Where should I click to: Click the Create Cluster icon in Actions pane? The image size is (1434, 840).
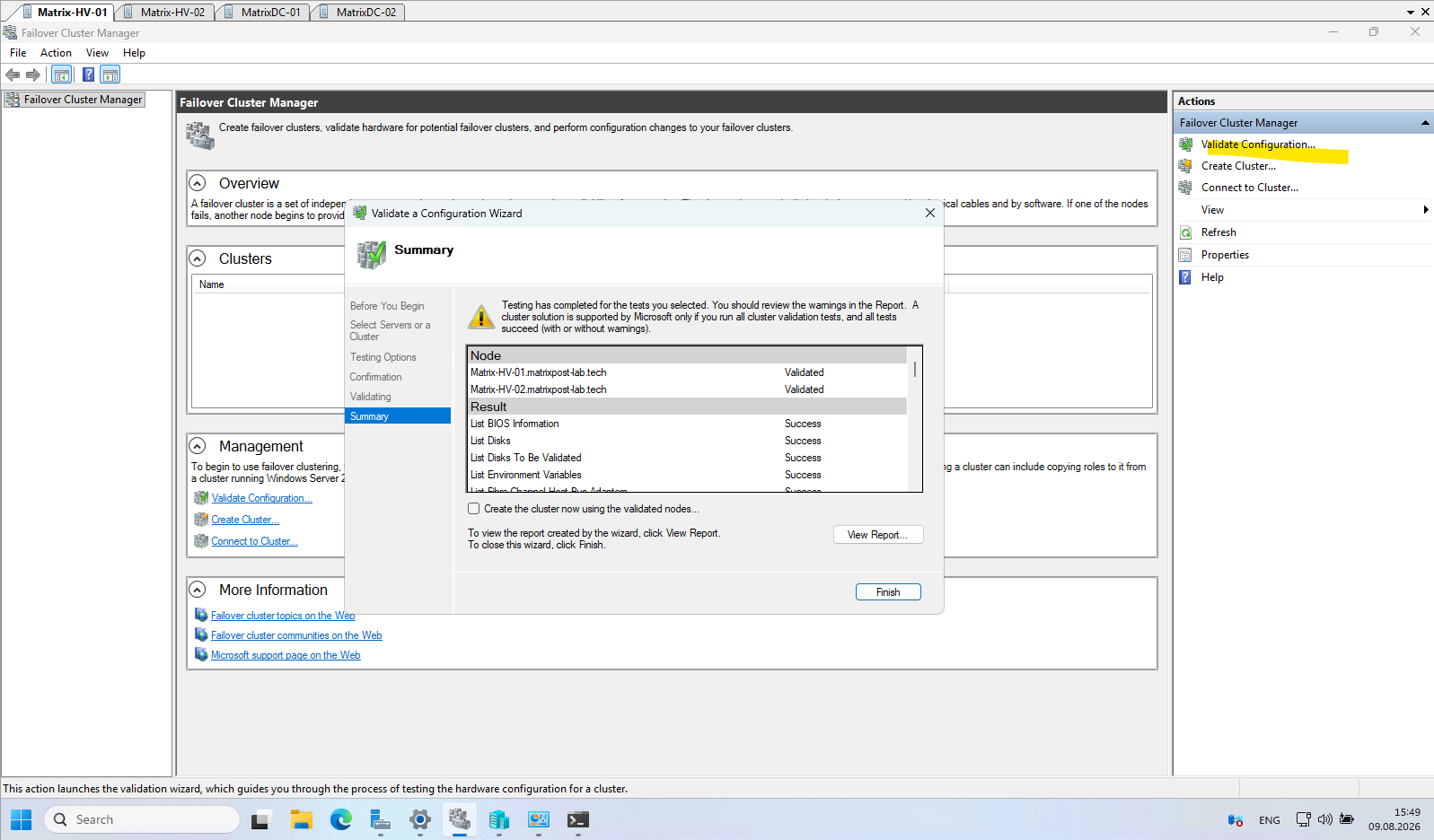click(x=1185, y=166)
